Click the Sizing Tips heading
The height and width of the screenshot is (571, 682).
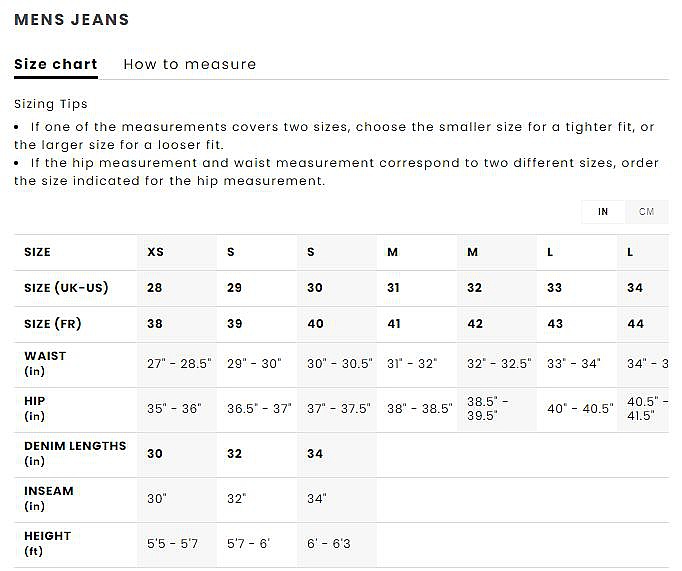tap(51, 104)
